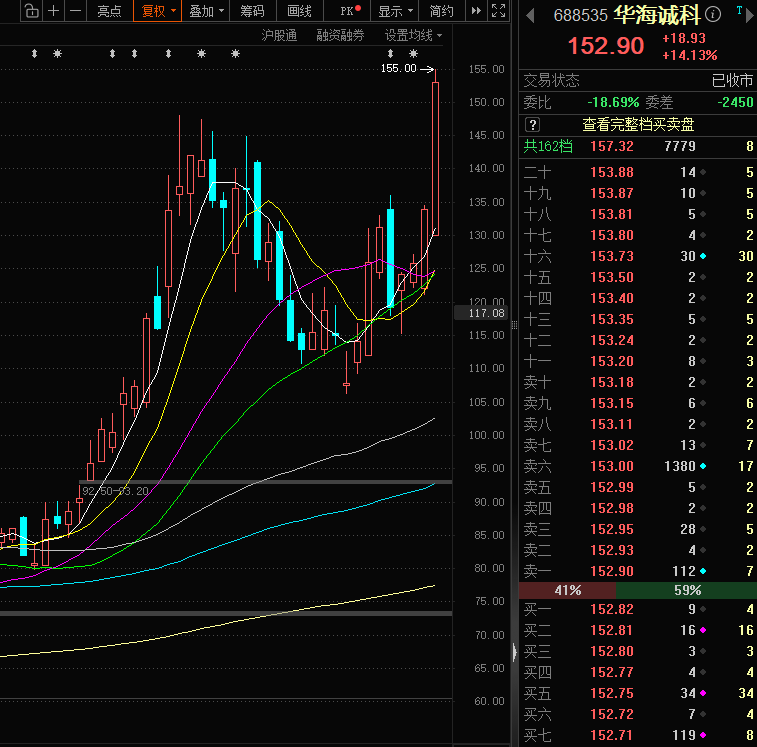Screen dimensions: 757x747
Task: Click the 41% buy ratio bar segment
Action: (x=567, y=590)
